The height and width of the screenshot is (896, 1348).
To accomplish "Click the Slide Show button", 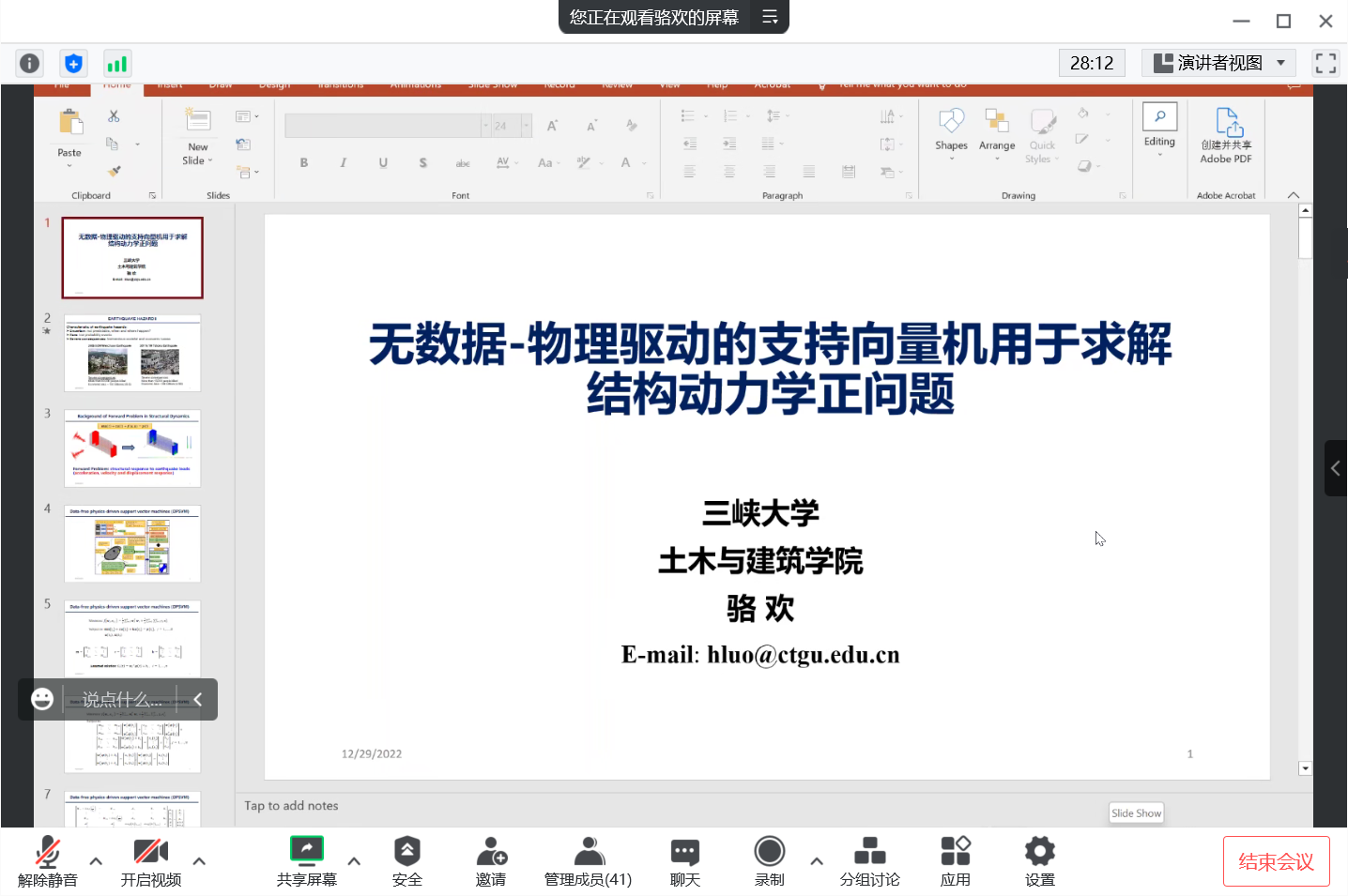I will click(1136, 813).
